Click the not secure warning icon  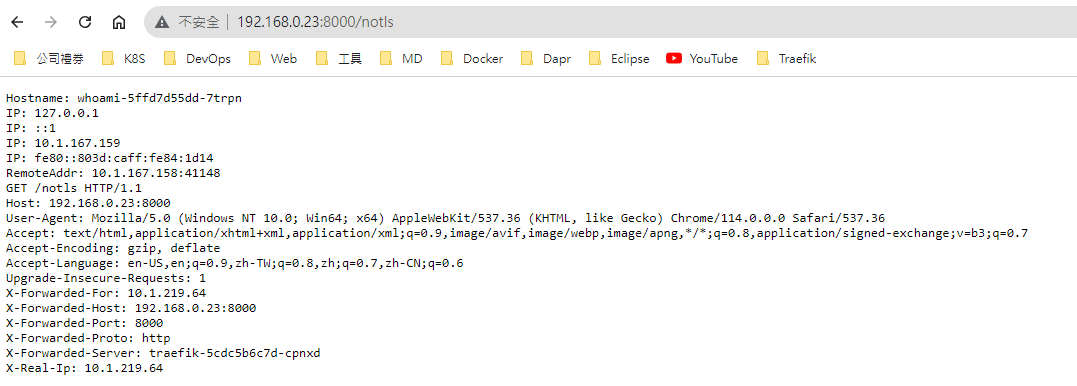click(162, 22)
